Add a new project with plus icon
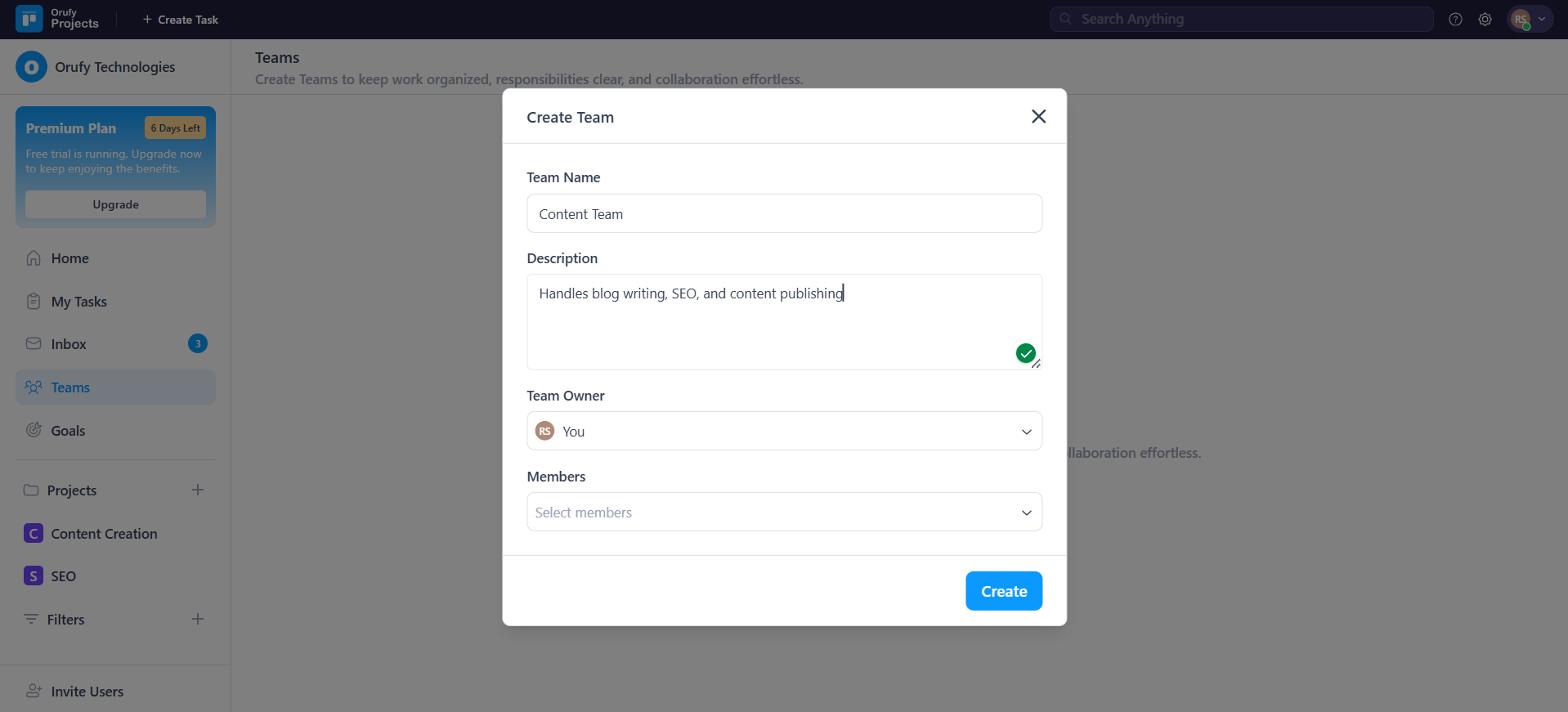This screenshot has width=1568, height=712. tap(198, 490)
